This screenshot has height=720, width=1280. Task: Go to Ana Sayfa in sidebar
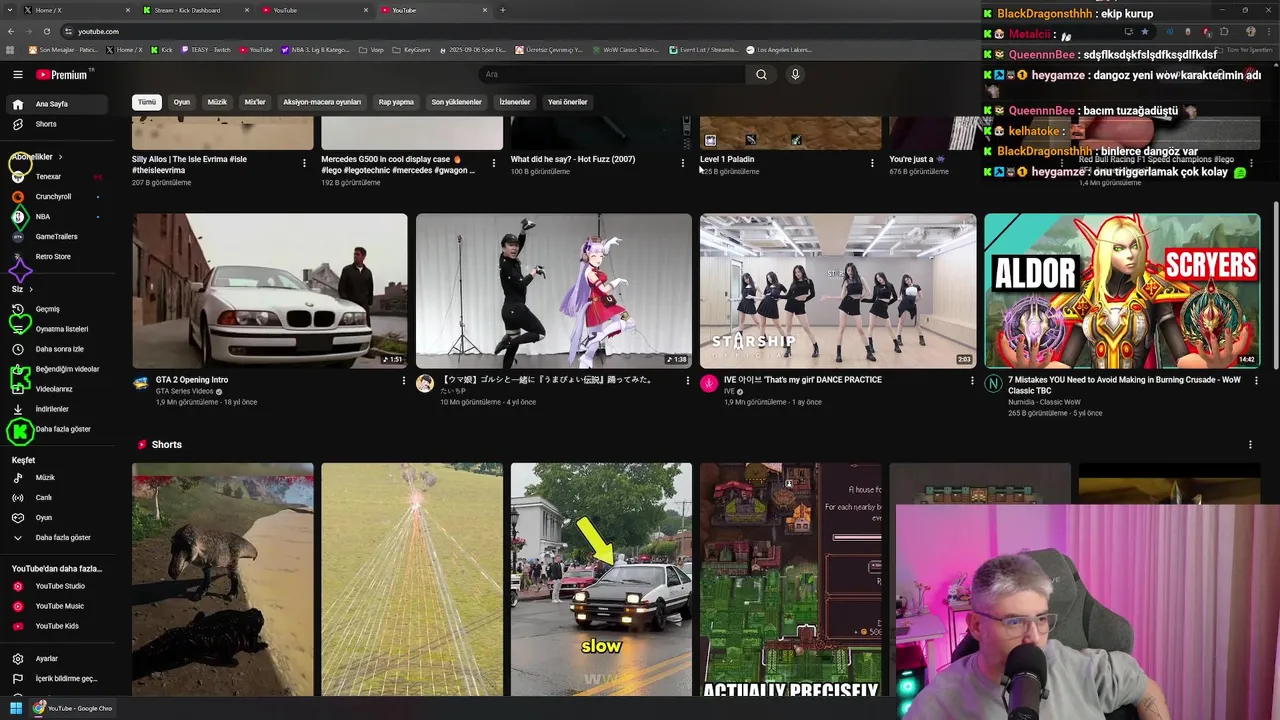[x=56, y=104]
